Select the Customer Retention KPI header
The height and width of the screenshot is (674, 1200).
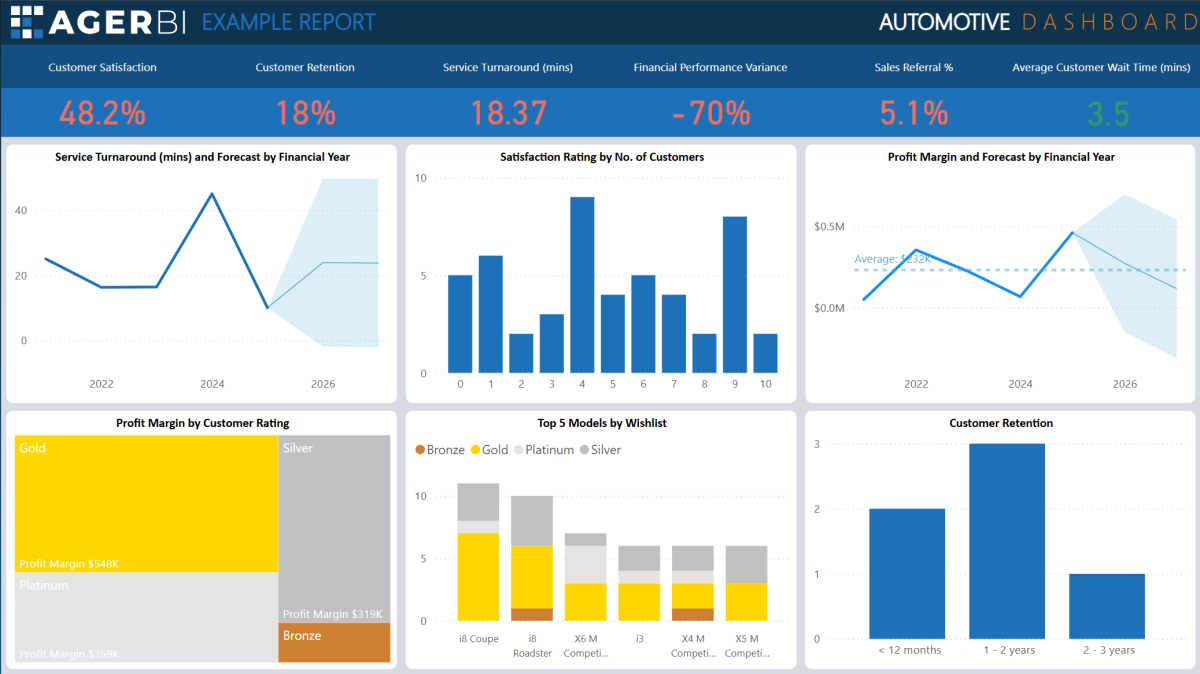tap(305, 67)
